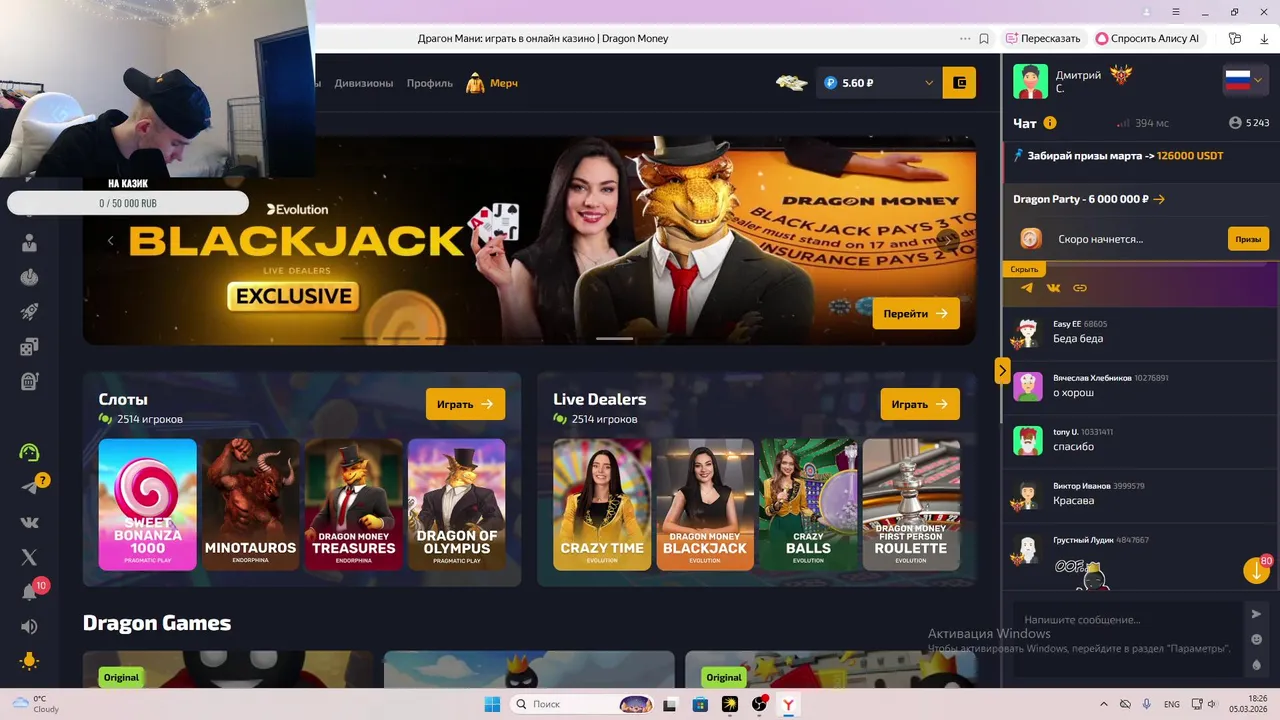This screenshot has width=1280, height=720.
Task: Click Играть button in Слоты section
Action: [465, 404]
